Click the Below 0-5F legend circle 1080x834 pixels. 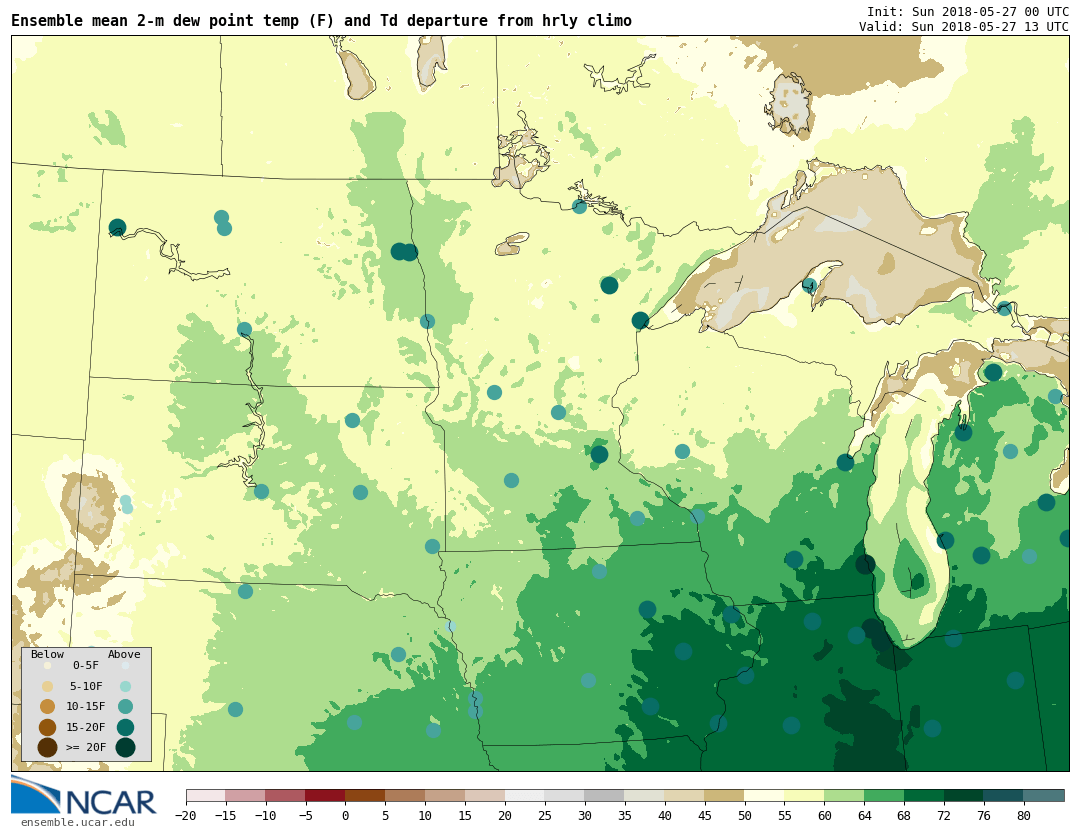pyautogui.click(x=47, y=666)
